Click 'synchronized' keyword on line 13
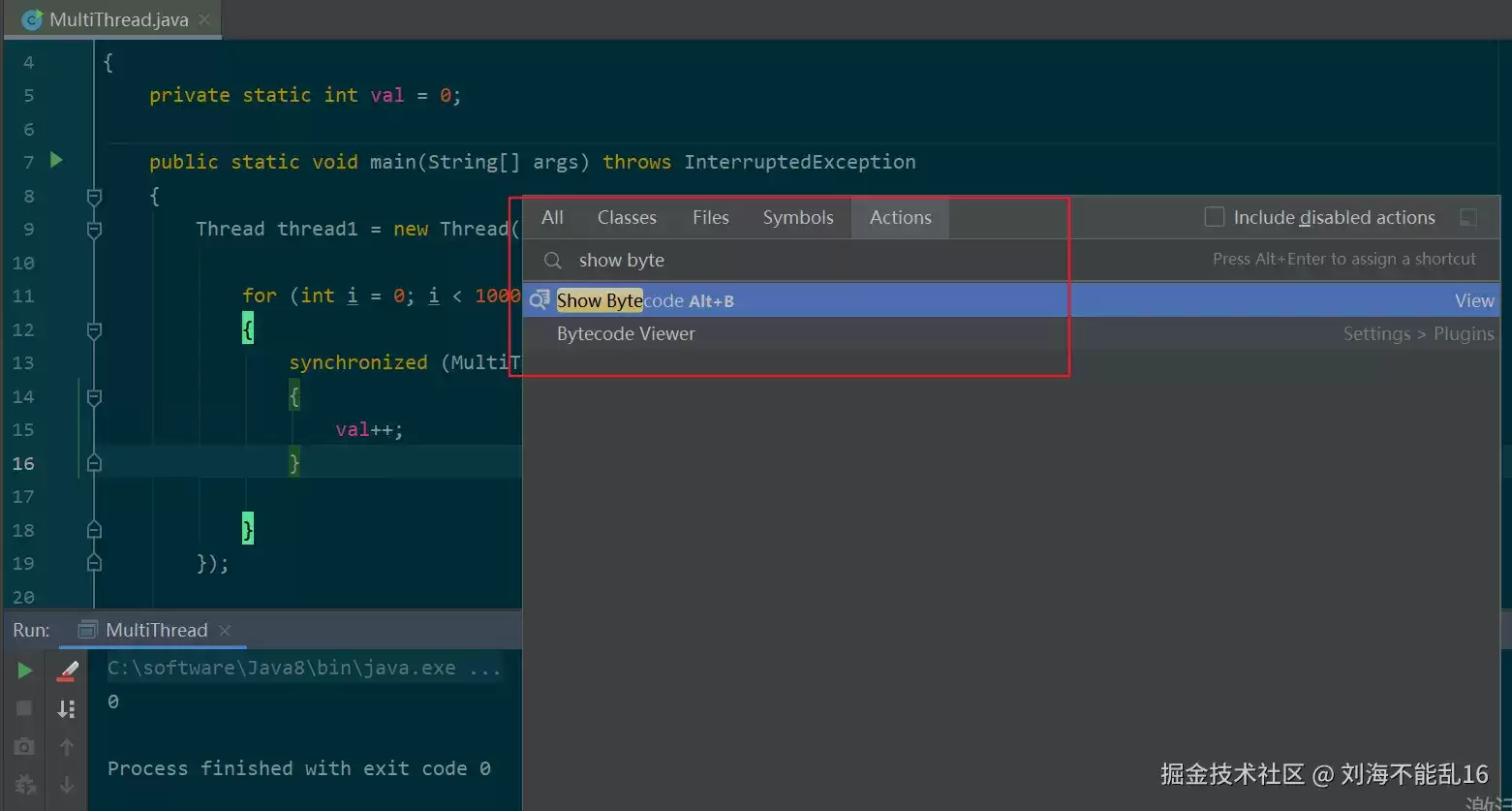Image resolution: width=1512 pixels, height=811 pixels. point(358,362)
